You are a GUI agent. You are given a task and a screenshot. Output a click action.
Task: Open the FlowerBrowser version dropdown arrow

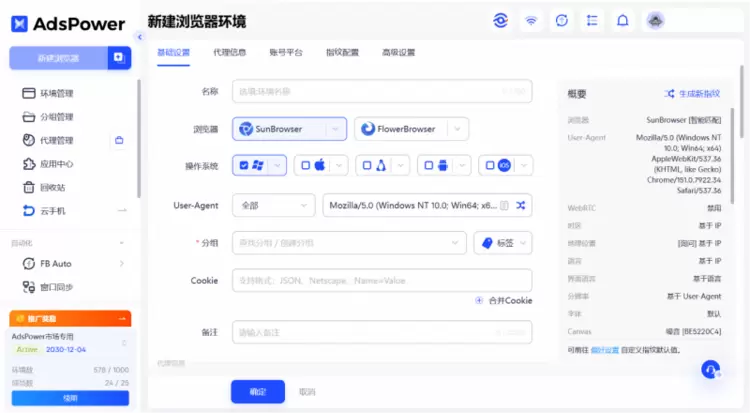click(457, 129)
